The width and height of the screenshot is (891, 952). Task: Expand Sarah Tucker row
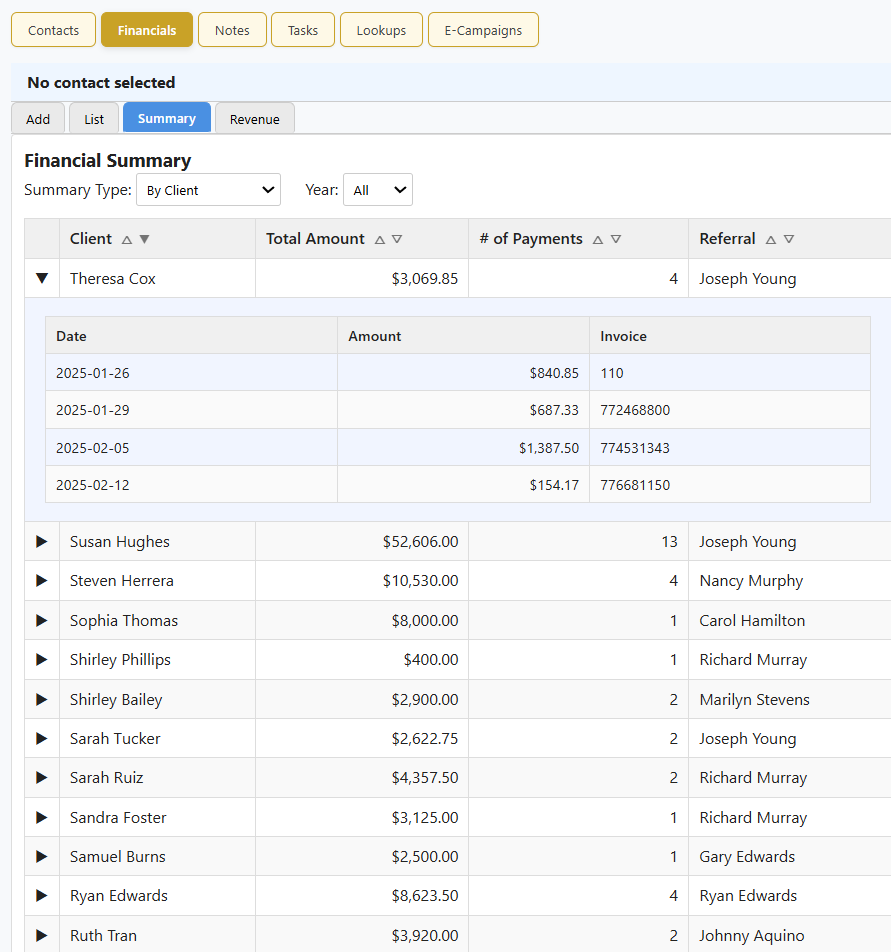click(42, 738)
